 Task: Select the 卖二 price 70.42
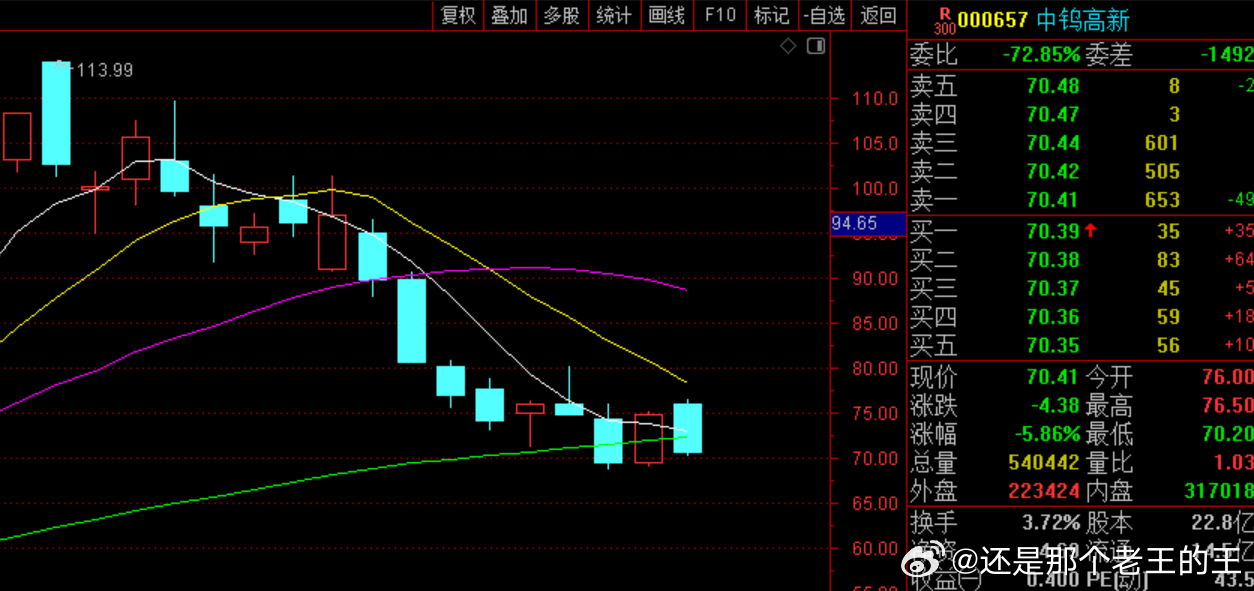pyautogui.click(x=1053, y=171)
